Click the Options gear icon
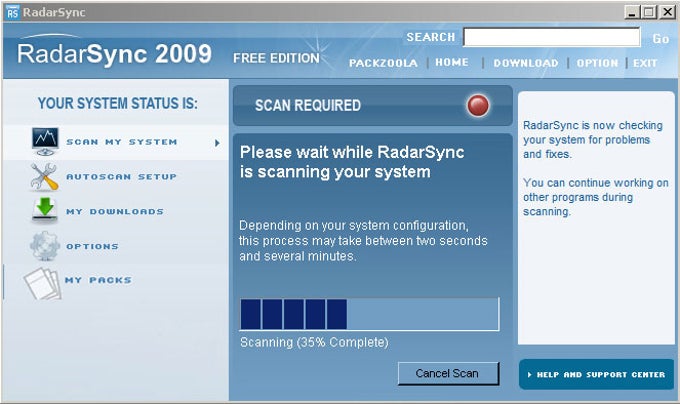This screenshot has width=680, height=404. pyautogui.click(x=45, y=246)
